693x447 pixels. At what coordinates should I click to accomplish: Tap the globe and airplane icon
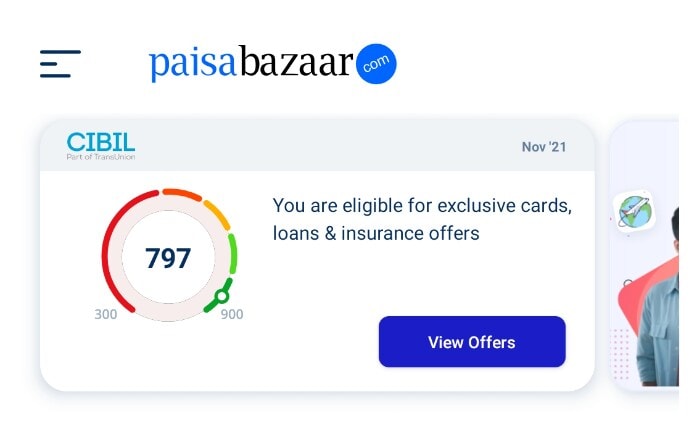coord(633,212)
